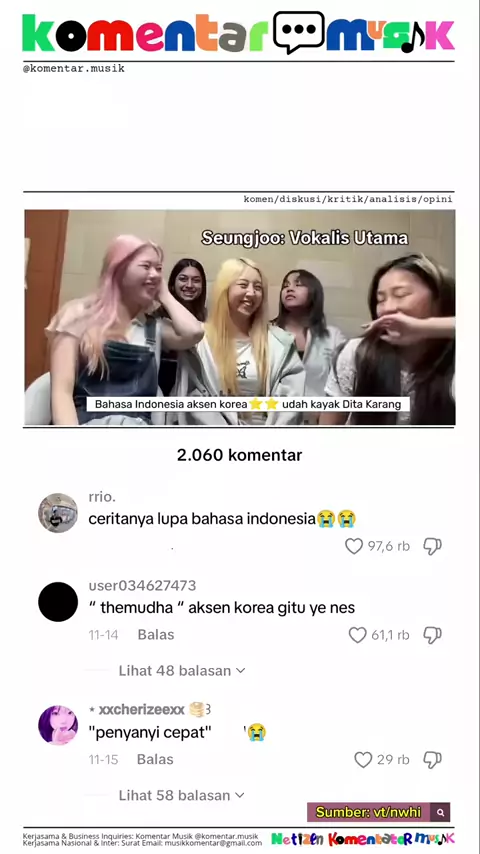Expand Lihat 48 balasan replies

pos(182,670)
